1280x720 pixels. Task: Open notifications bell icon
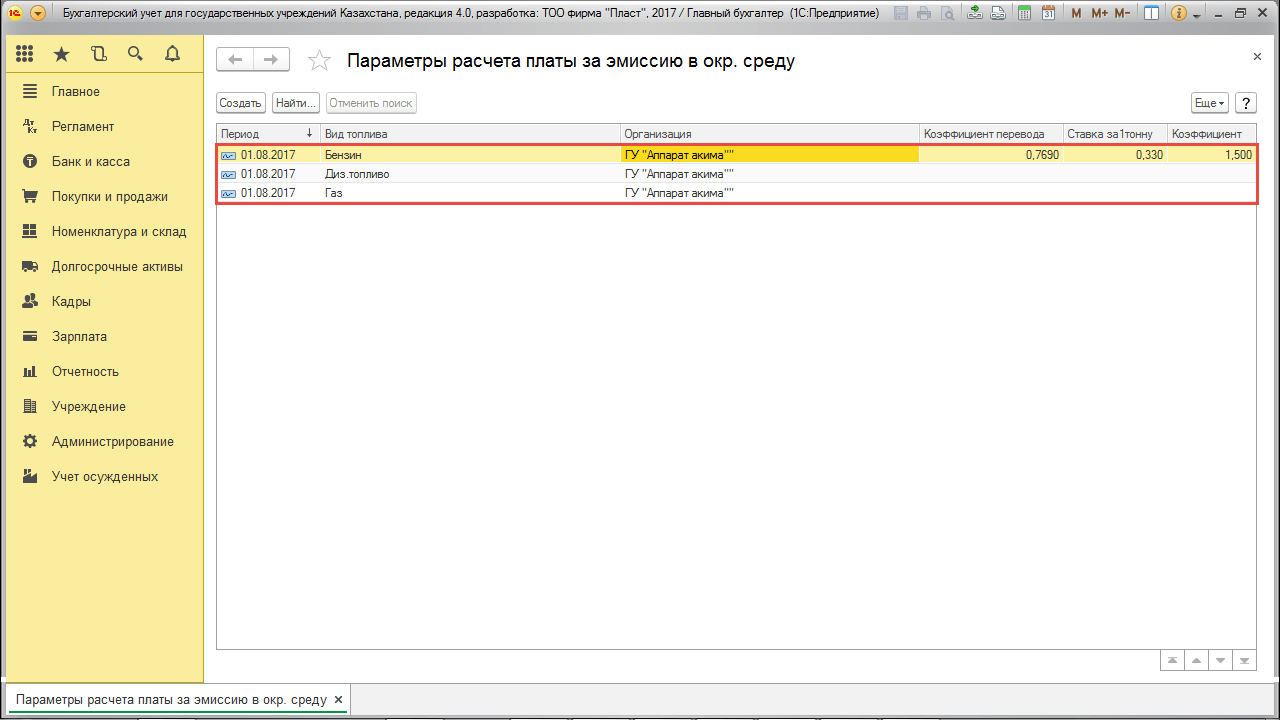(172, 54)
